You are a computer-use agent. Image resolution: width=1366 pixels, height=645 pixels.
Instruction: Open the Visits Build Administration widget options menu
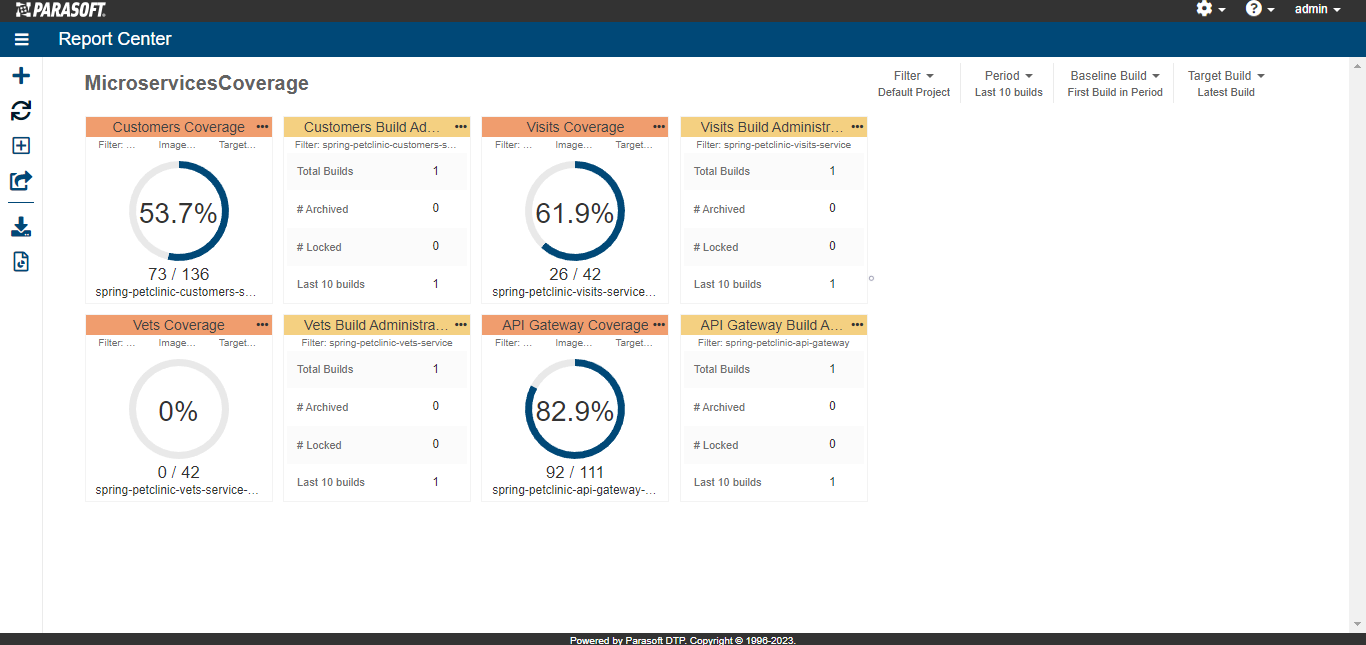coord(858,127)
